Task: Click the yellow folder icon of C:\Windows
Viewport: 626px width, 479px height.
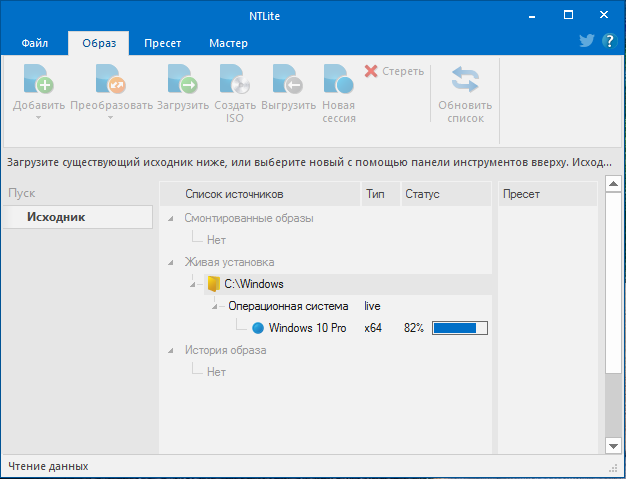Action: 214,284
